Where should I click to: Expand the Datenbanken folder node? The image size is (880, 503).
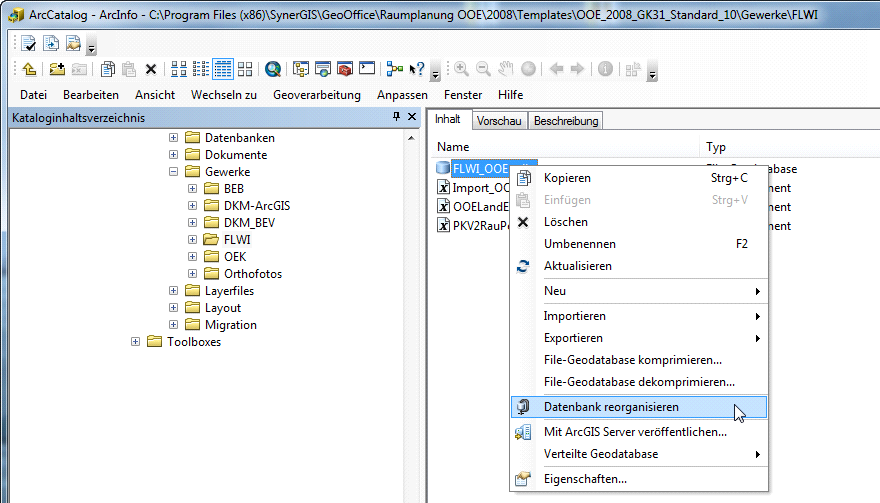tap(174, 138)
